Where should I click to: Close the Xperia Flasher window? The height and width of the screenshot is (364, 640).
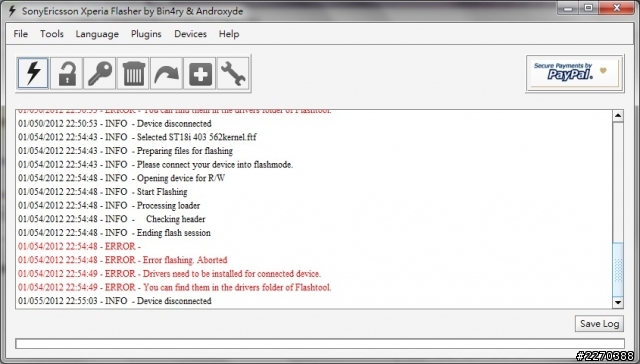coord(617,8)
